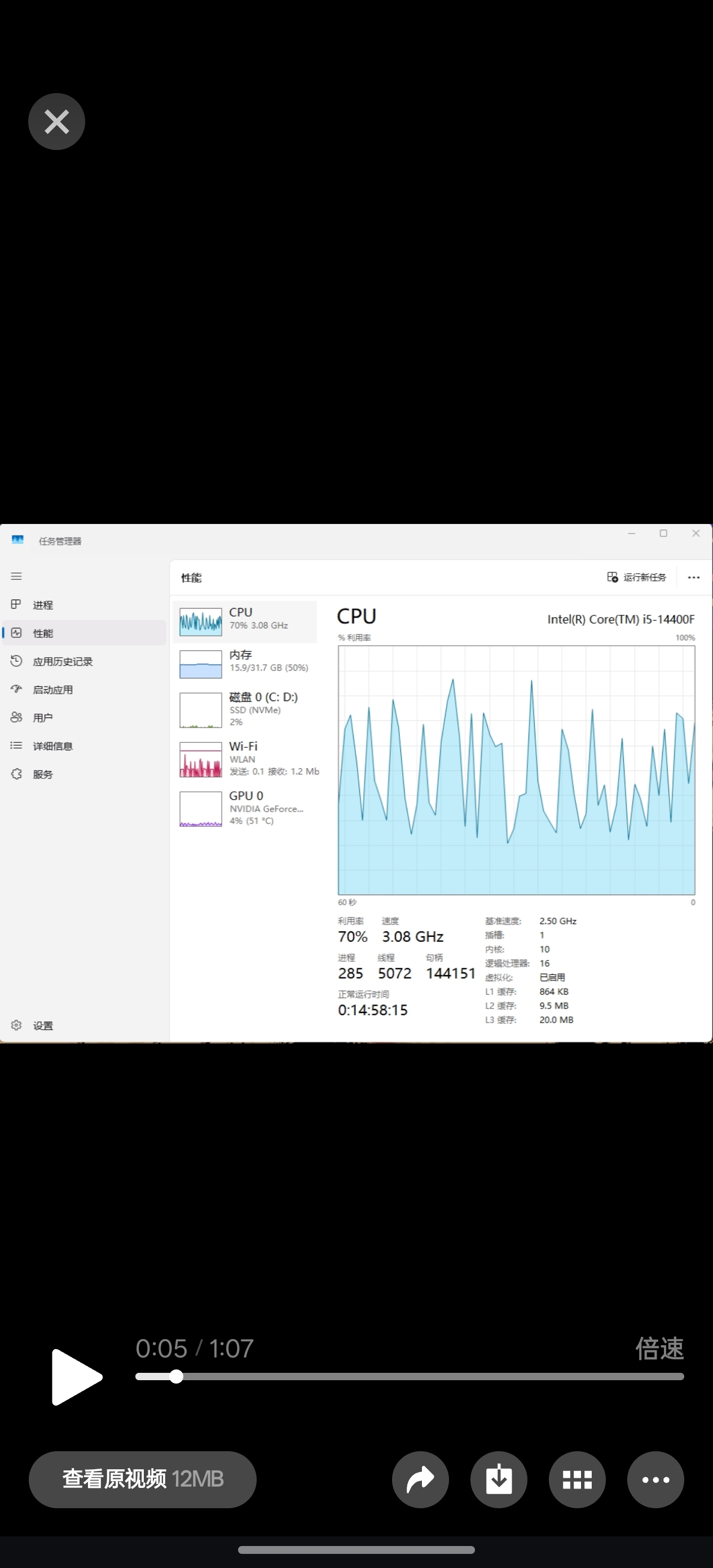Toggle the hamburger navigation menu
This screenshot has height=1568, width=713.
(16, 576)
